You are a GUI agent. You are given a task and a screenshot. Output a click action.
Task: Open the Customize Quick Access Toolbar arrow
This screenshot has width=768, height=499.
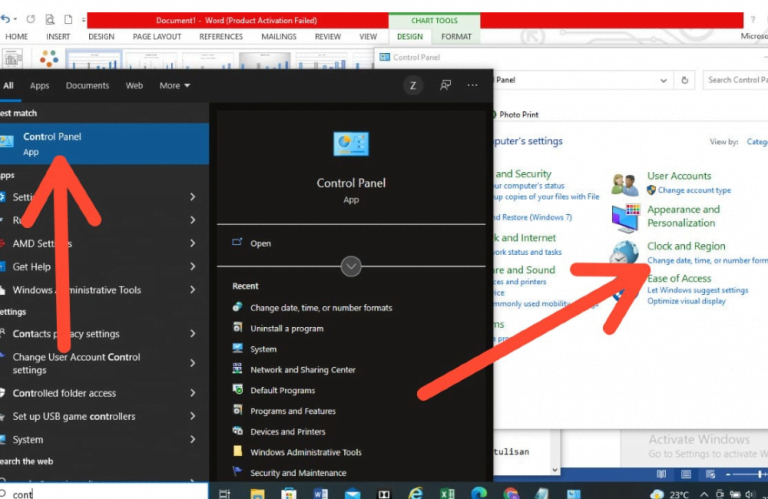[x=83, y=20]
